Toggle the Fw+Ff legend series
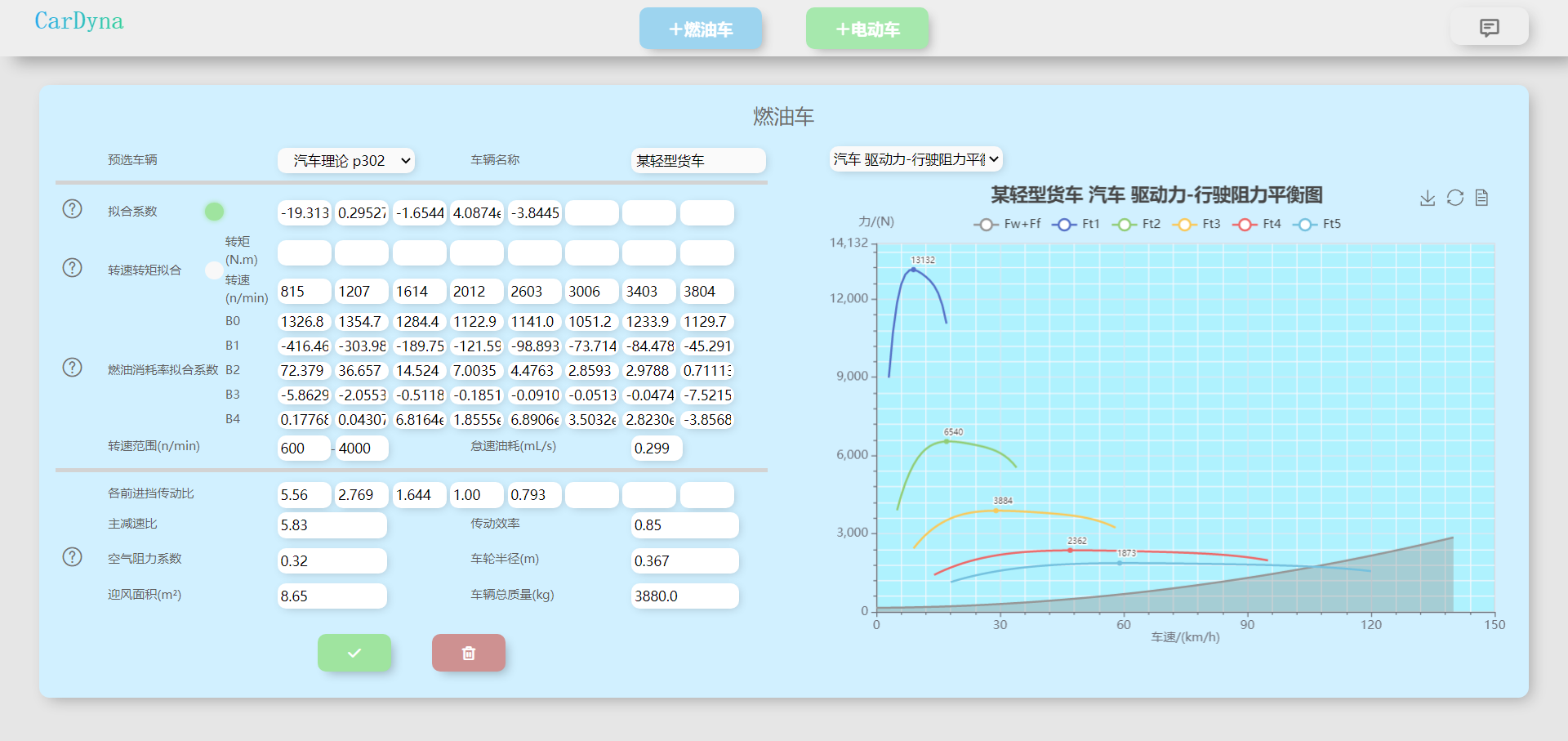Screen dimensions: 1568x741 1008,224
